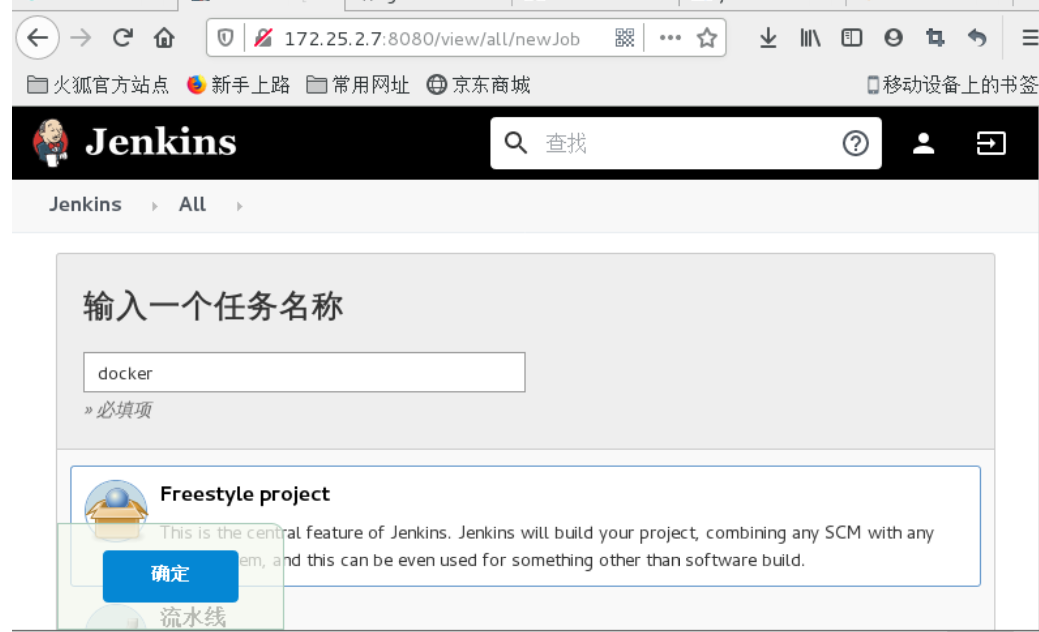Open the tracking protection shield icon
Image resolution: width=1039 pixels, height=632 pixels.
coord(225,38)
